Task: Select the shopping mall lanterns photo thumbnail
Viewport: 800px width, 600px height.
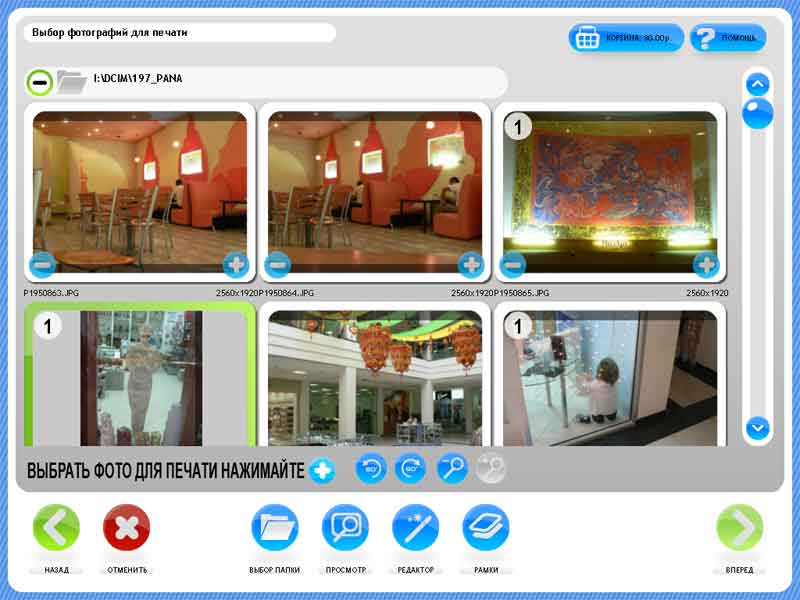Action: tap(375, 378)
